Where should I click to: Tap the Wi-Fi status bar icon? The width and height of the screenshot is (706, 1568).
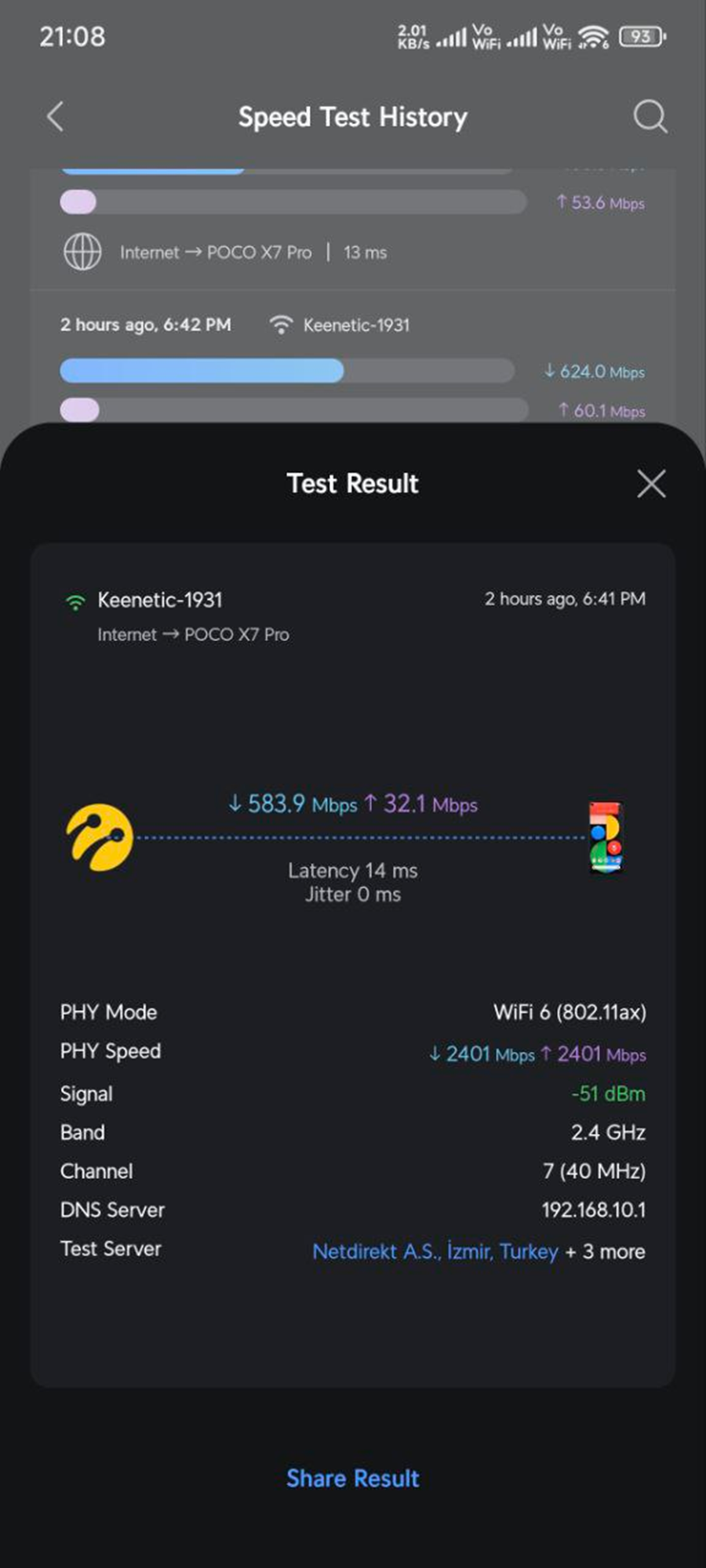594,36
